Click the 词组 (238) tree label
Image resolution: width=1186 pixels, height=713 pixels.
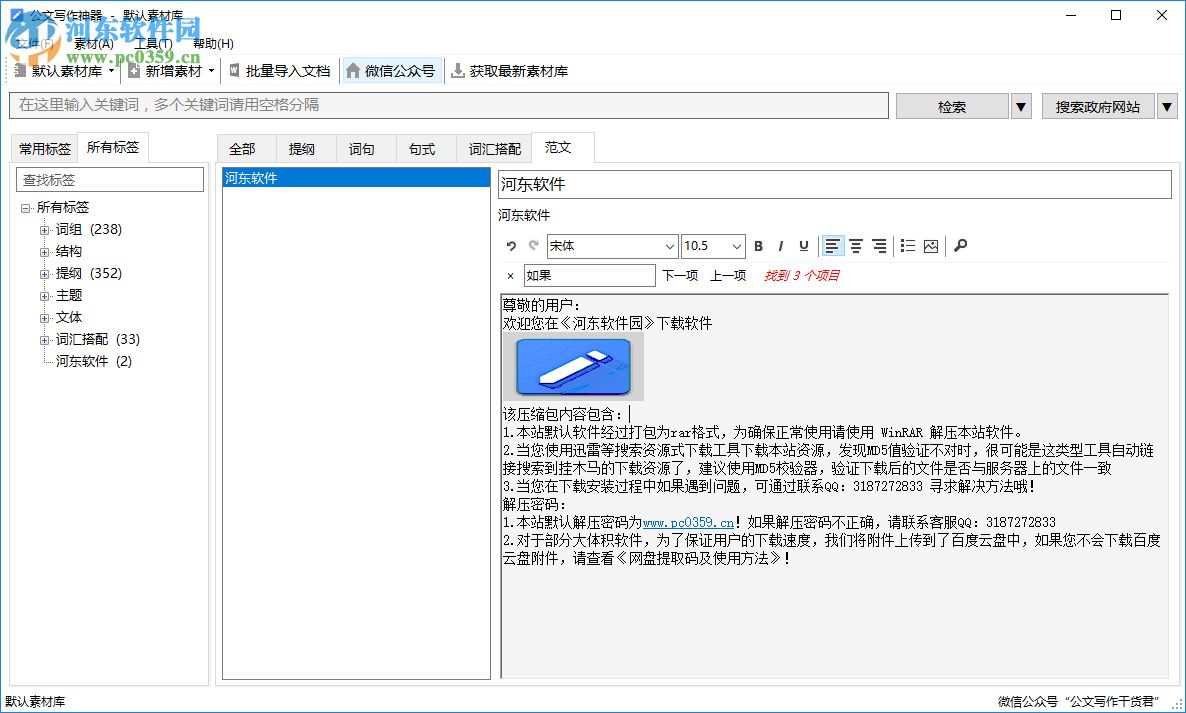pos(88,229)
